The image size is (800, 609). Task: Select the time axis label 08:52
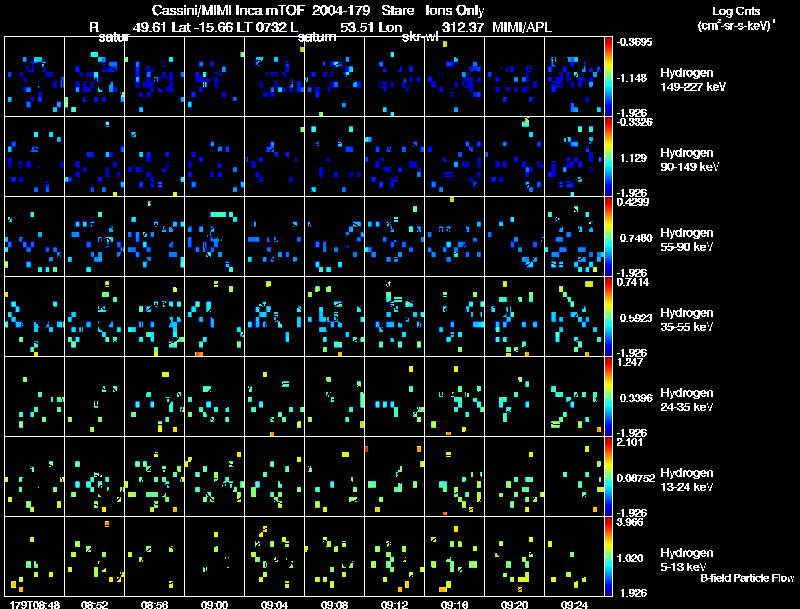coord(94,604)
